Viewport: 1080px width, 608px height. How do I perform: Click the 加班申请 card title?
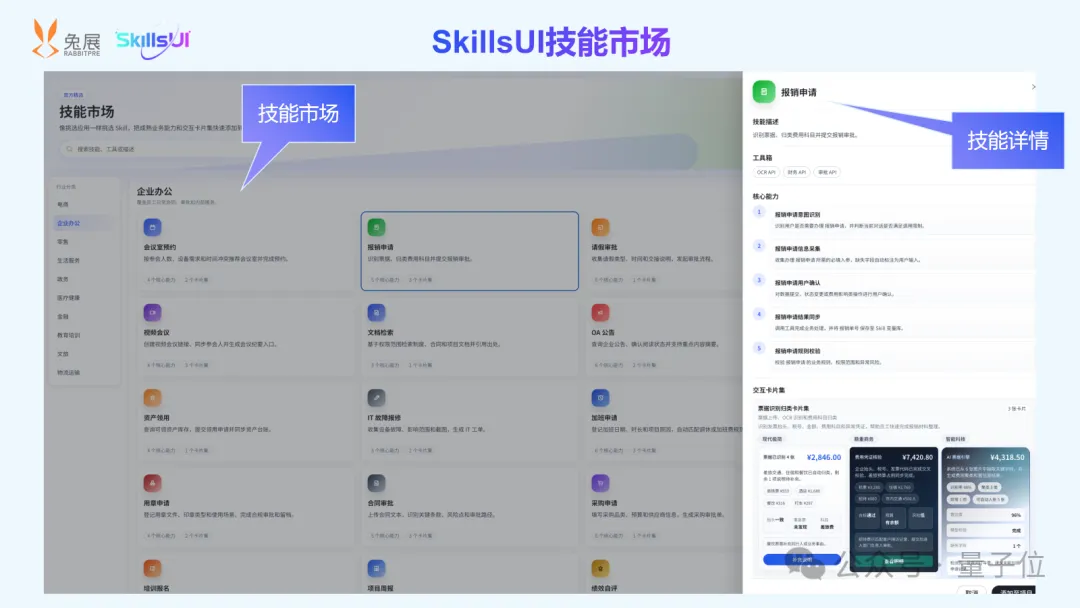[x=604, y=418]
